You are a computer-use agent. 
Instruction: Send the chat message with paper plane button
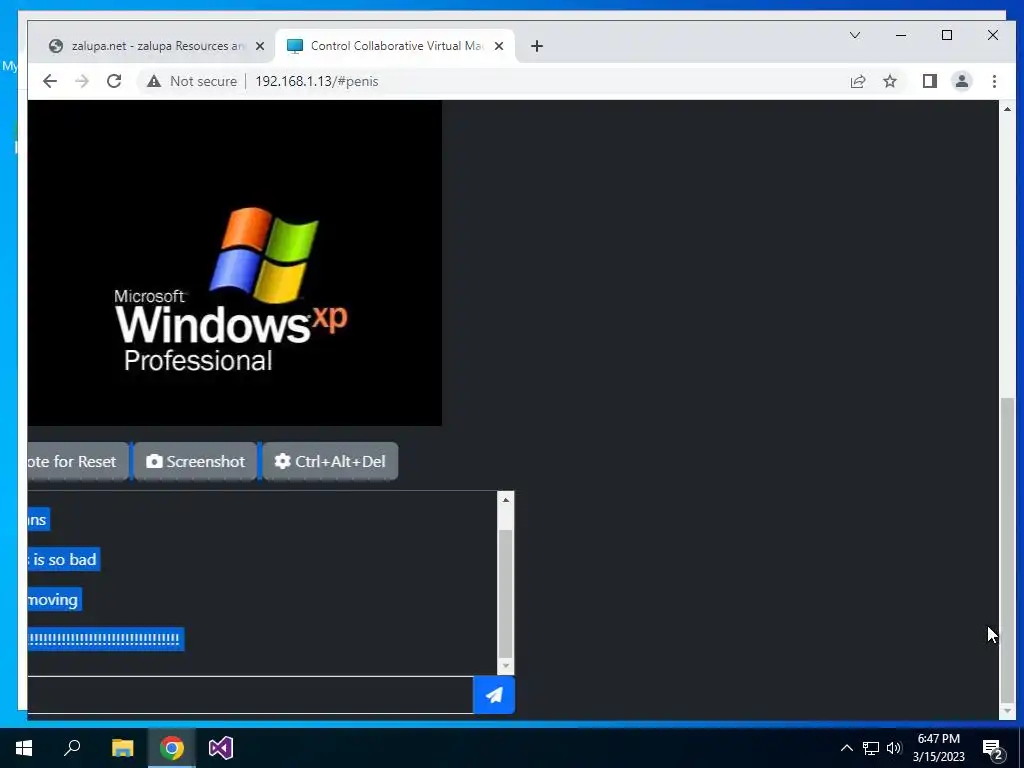click(494, 695)
